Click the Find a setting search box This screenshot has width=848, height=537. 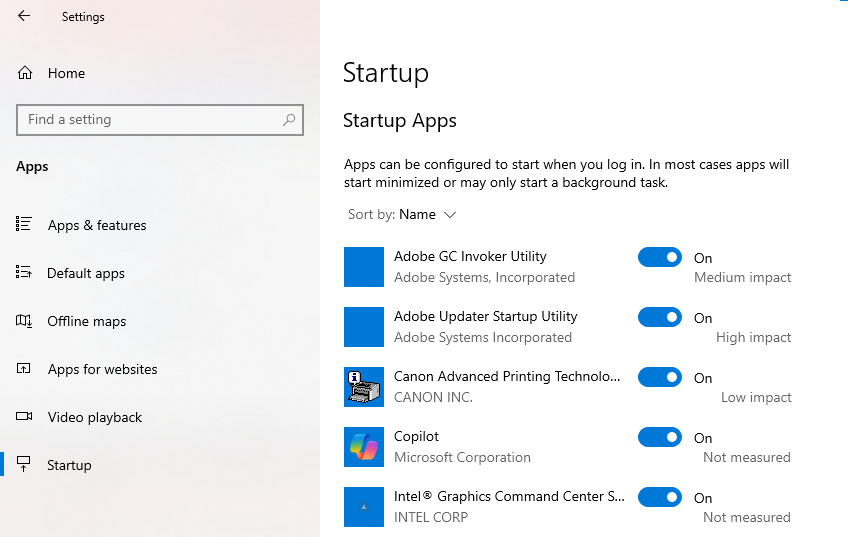click(150, 120)
